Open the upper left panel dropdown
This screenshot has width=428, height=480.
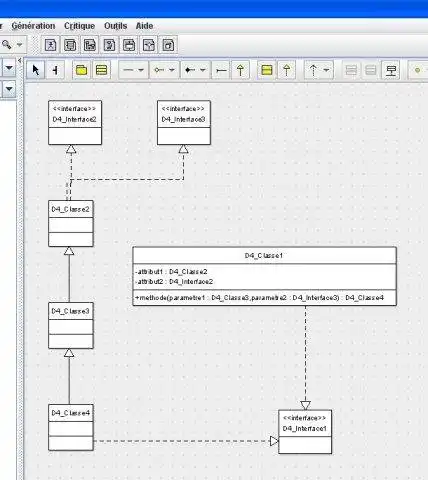pyautogui.click(x=9, y=68)
